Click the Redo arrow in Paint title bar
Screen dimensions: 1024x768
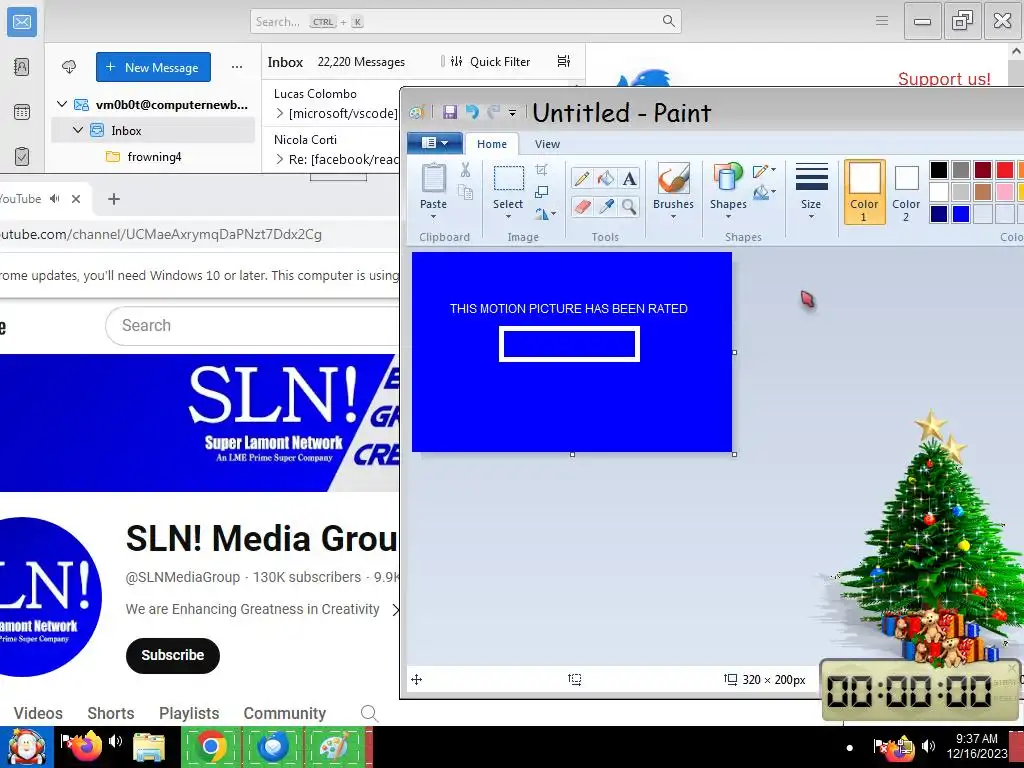point(494,112)
